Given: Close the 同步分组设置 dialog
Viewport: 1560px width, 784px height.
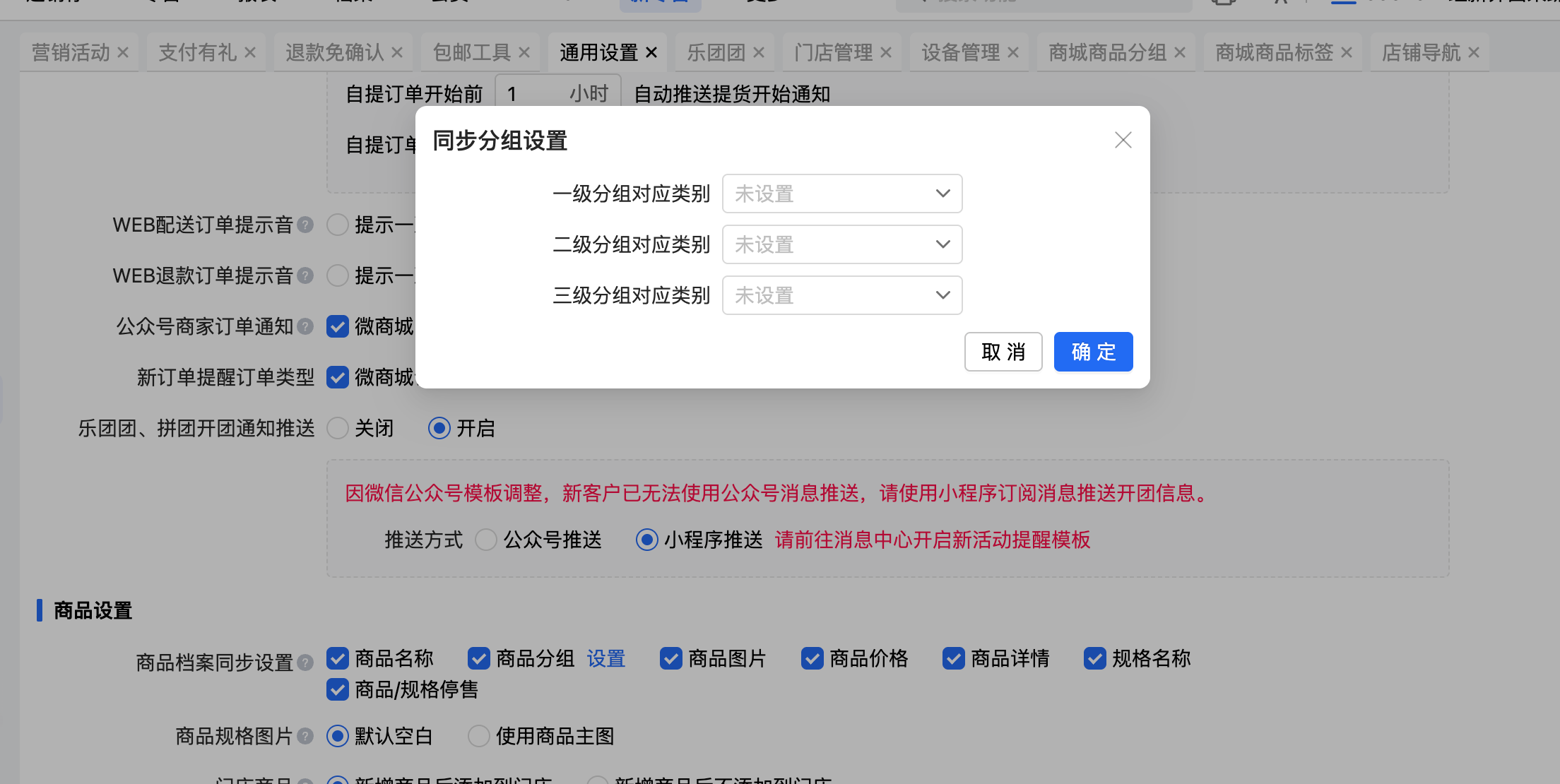Looking at the screenshot, I should coord(1123,140).
